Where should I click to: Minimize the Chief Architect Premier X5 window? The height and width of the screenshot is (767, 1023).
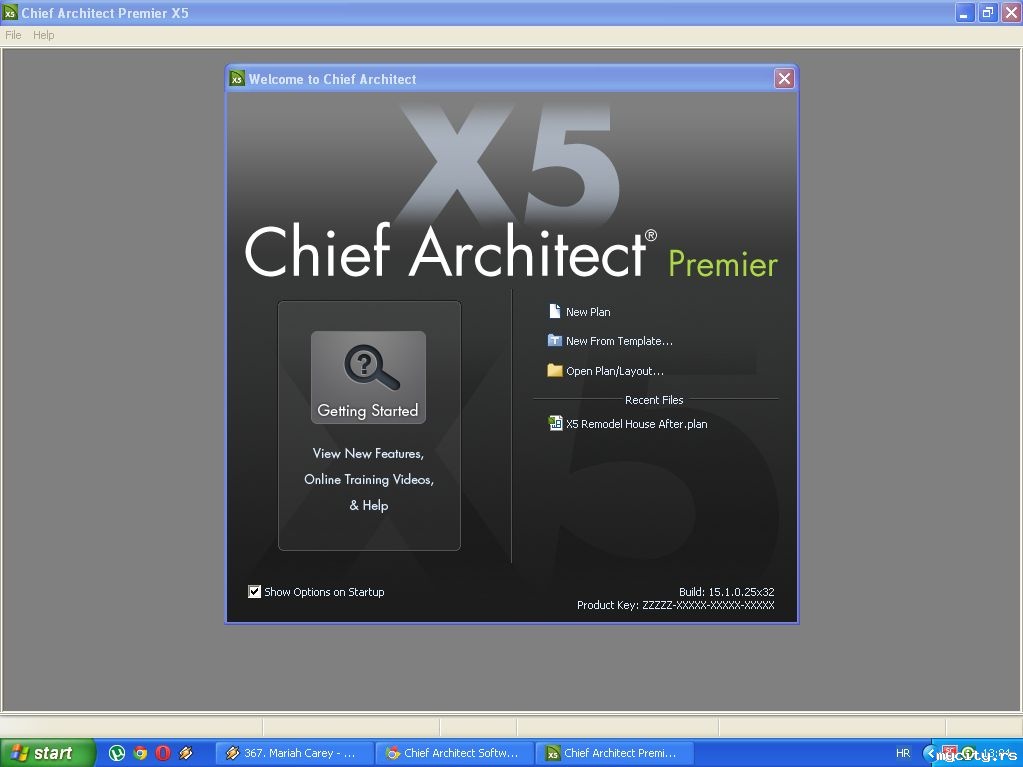(964, 12)
